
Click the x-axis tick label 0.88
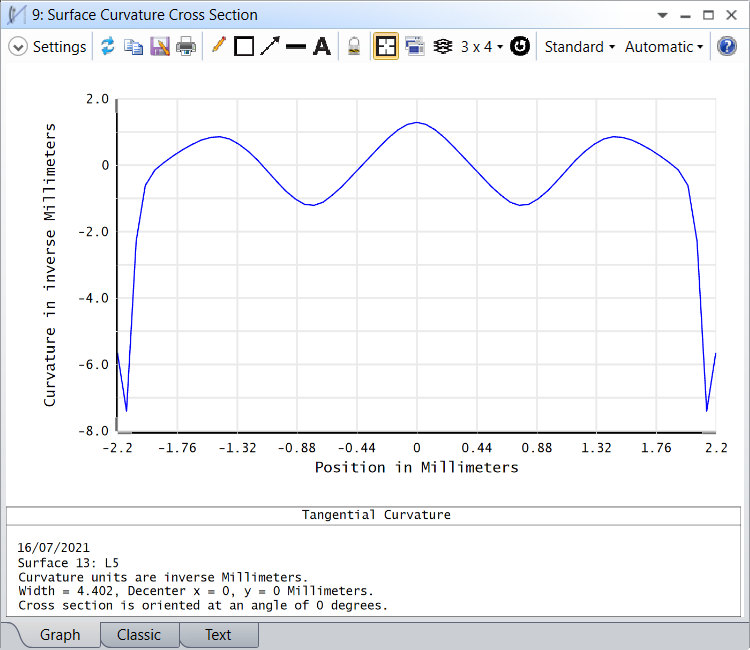click(536, 448)
